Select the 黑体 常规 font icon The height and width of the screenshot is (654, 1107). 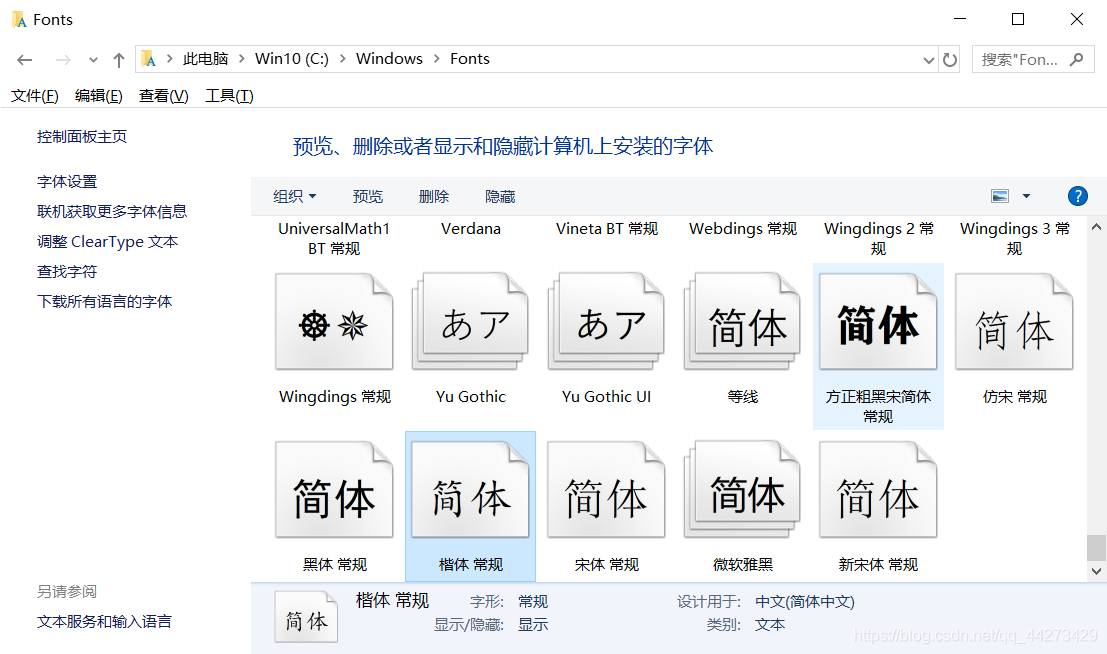(x=334, y=490)
